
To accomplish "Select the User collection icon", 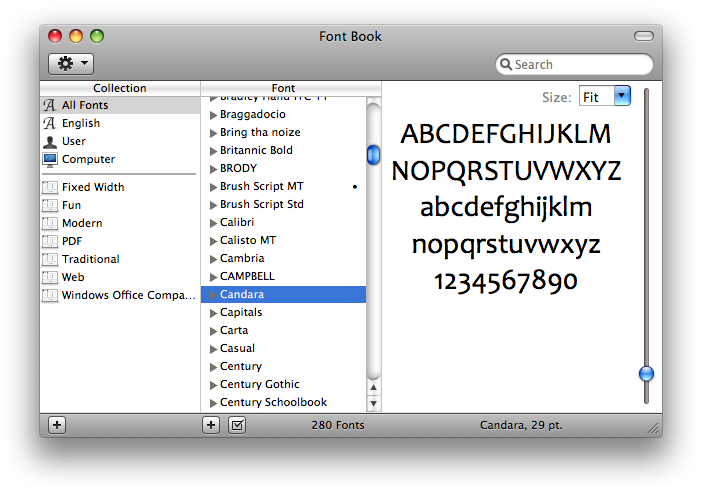I will pyautogui.click(x=50, y=141).
